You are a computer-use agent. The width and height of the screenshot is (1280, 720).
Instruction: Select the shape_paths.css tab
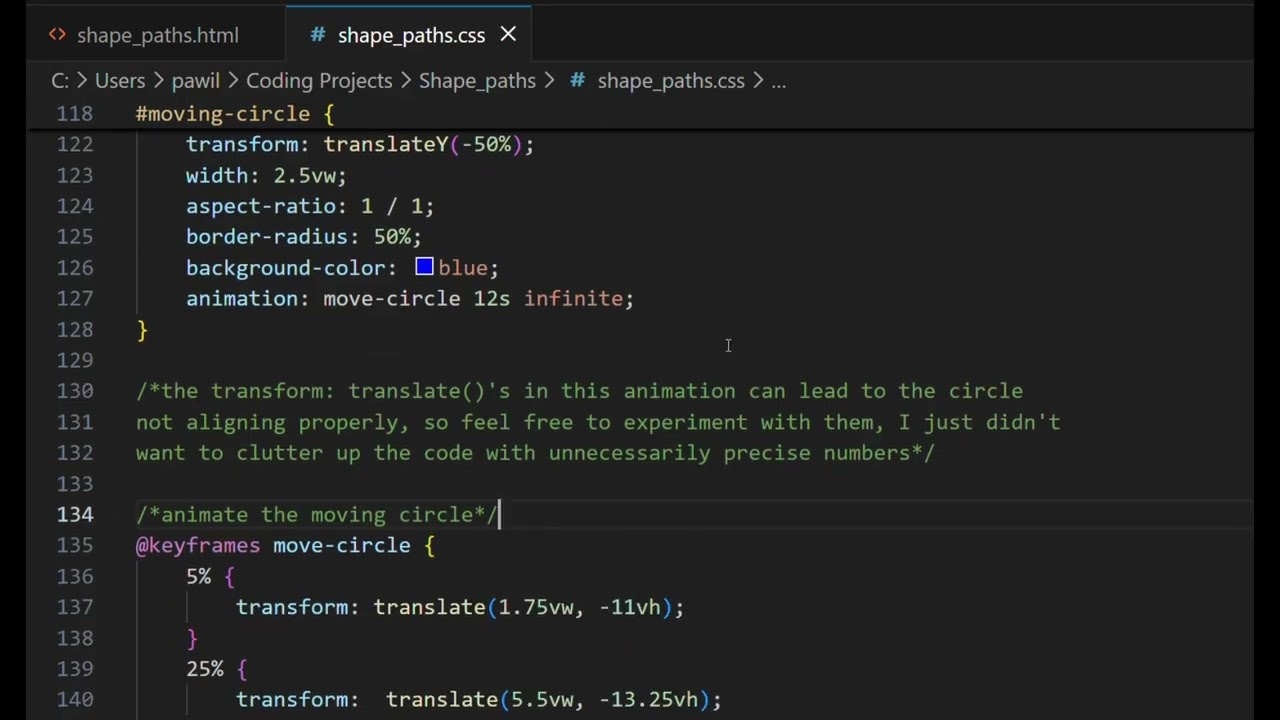click(411, 35)
